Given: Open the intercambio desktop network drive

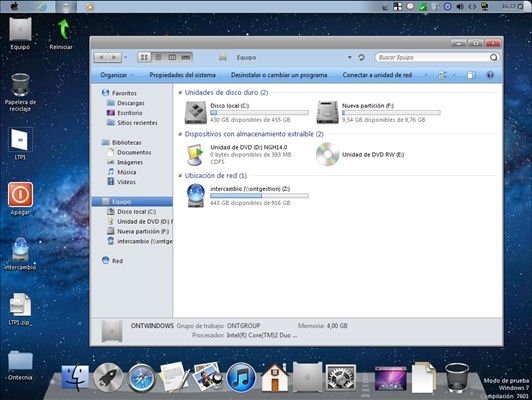Looking at the screenshot, I should pos(20,253).
